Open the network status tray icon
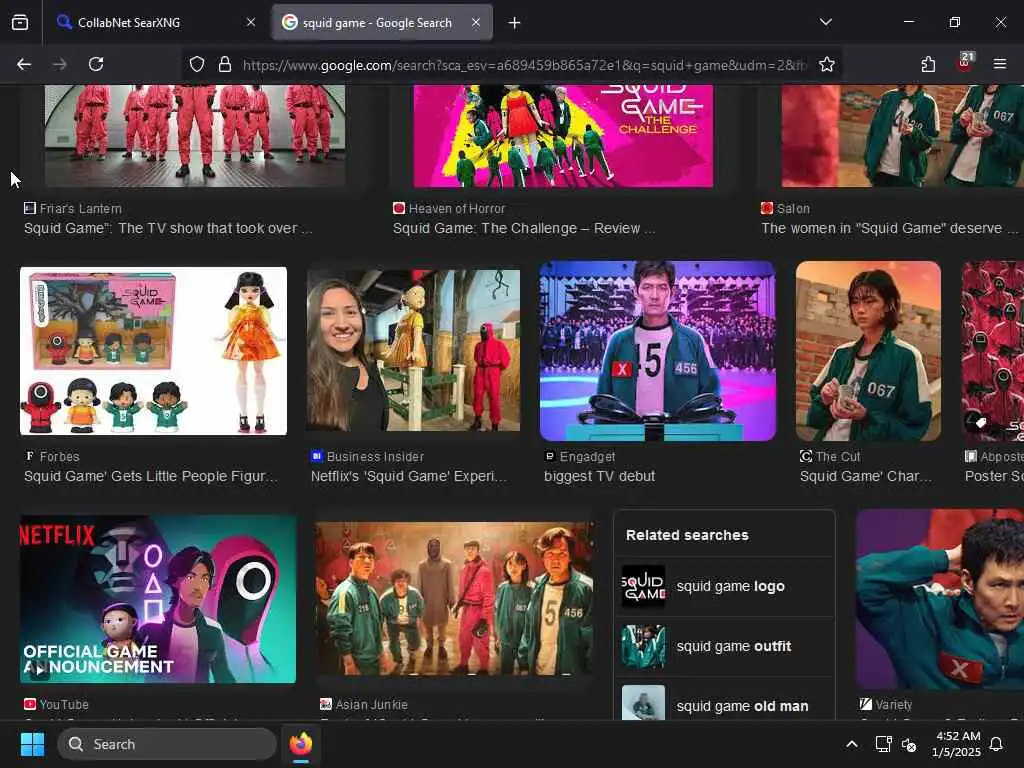The height and width of the screenshot is (768, 1024). point(883,744)
